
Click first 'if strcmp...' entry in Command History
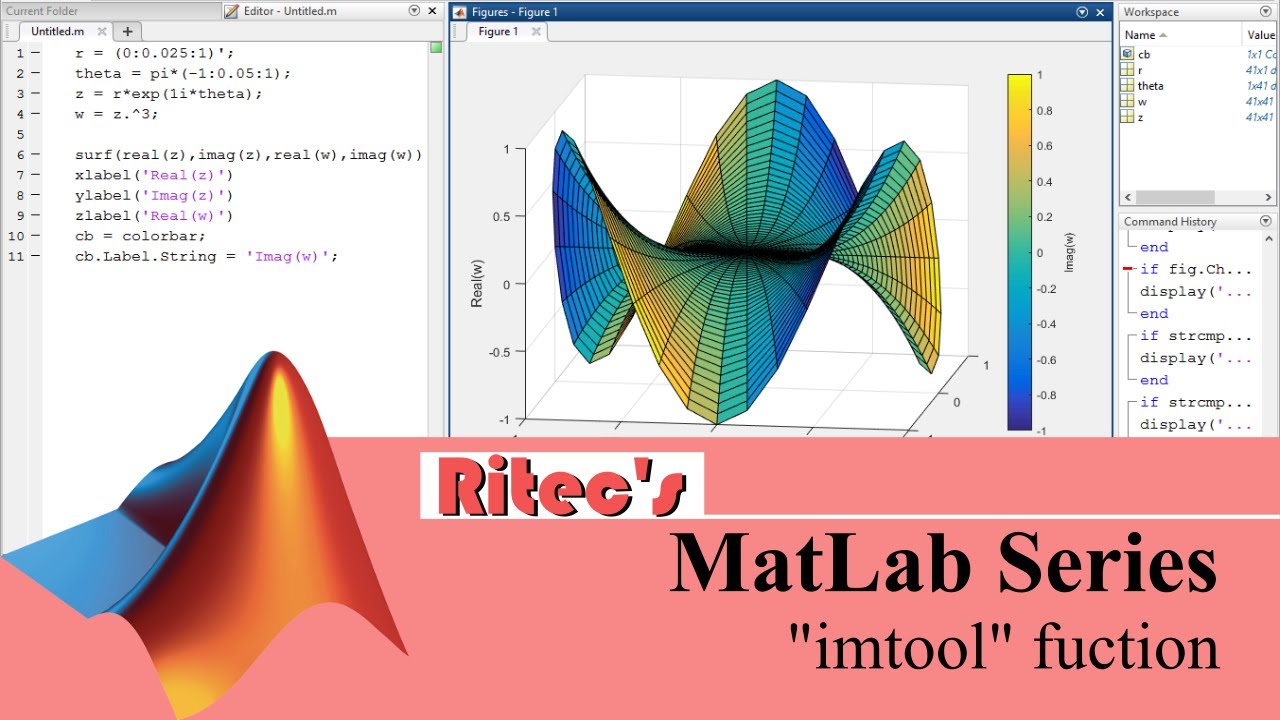pyautogui.click(x=1196, y=336)
